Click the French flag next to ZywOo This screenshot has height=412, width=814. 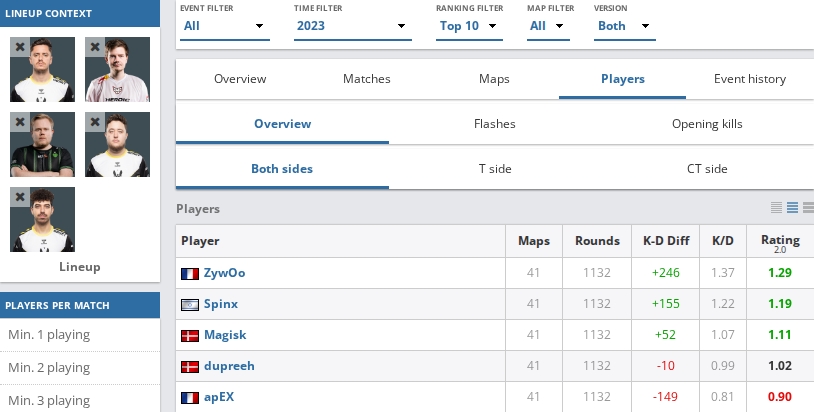point(190,273)
